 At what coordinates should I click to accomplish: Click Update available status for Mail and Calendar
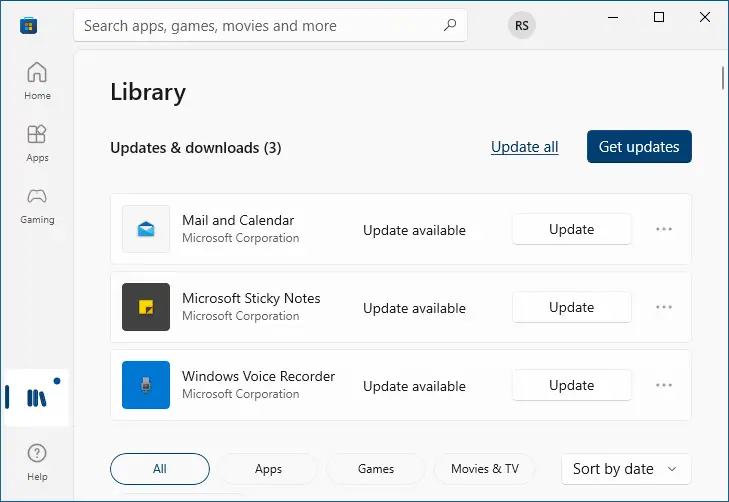(x=414, y=230)
